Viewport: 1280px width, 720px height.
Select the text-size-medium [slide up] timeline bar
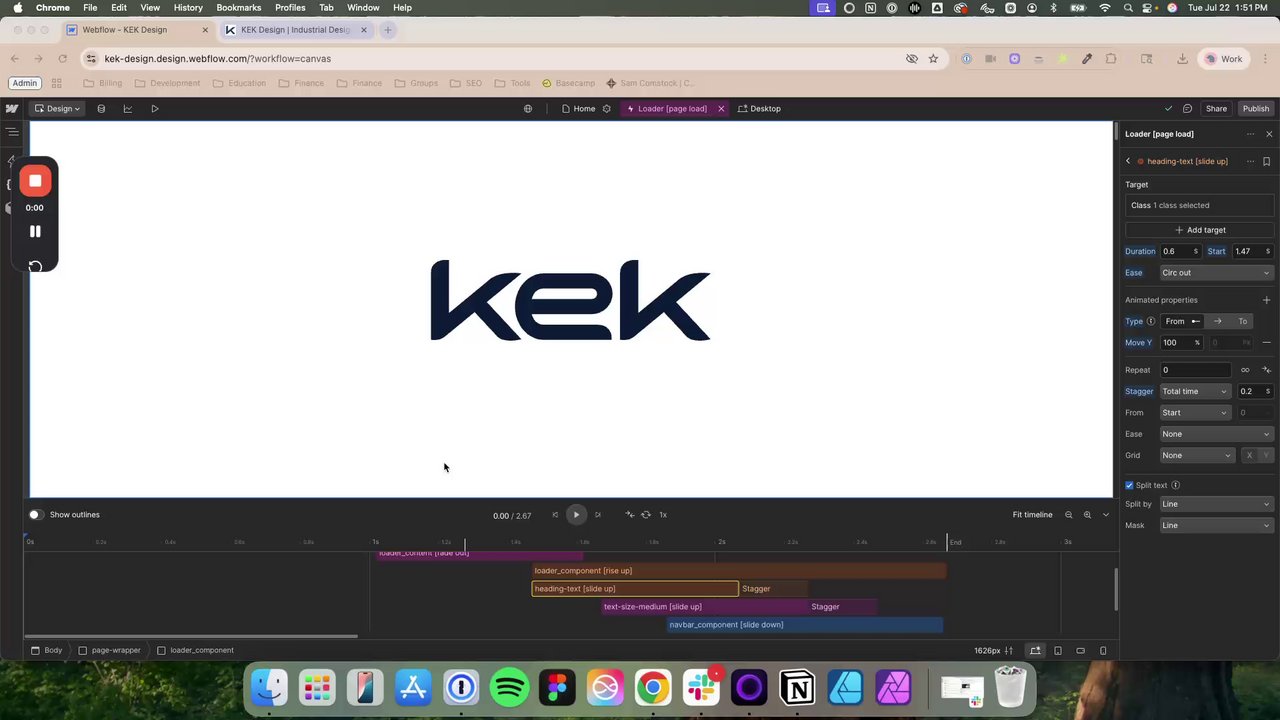coord(705,607)
